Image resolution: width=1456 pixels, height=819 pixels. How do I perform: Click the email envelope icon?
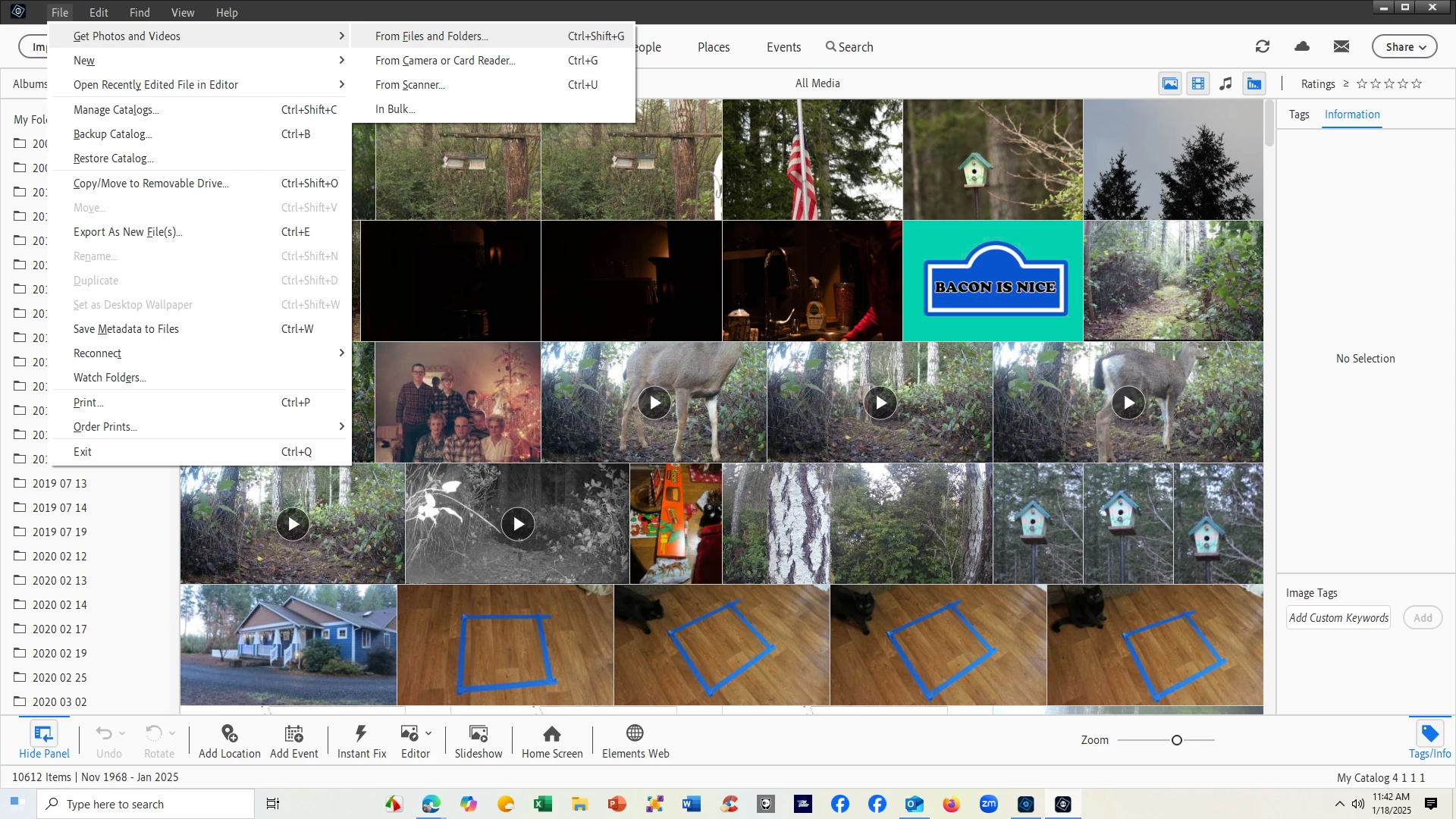[x=1341, y=47]
